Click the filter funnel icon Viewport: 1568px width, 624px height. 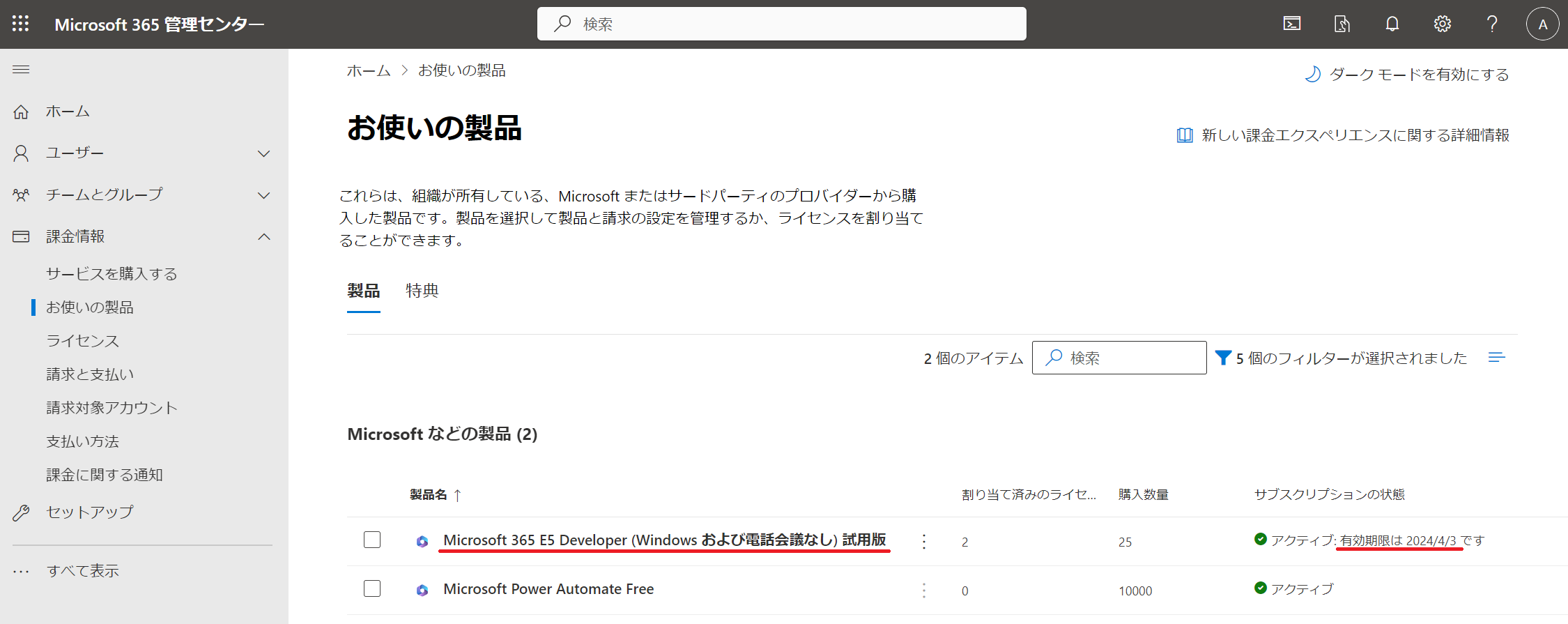tap(1223, 358)
